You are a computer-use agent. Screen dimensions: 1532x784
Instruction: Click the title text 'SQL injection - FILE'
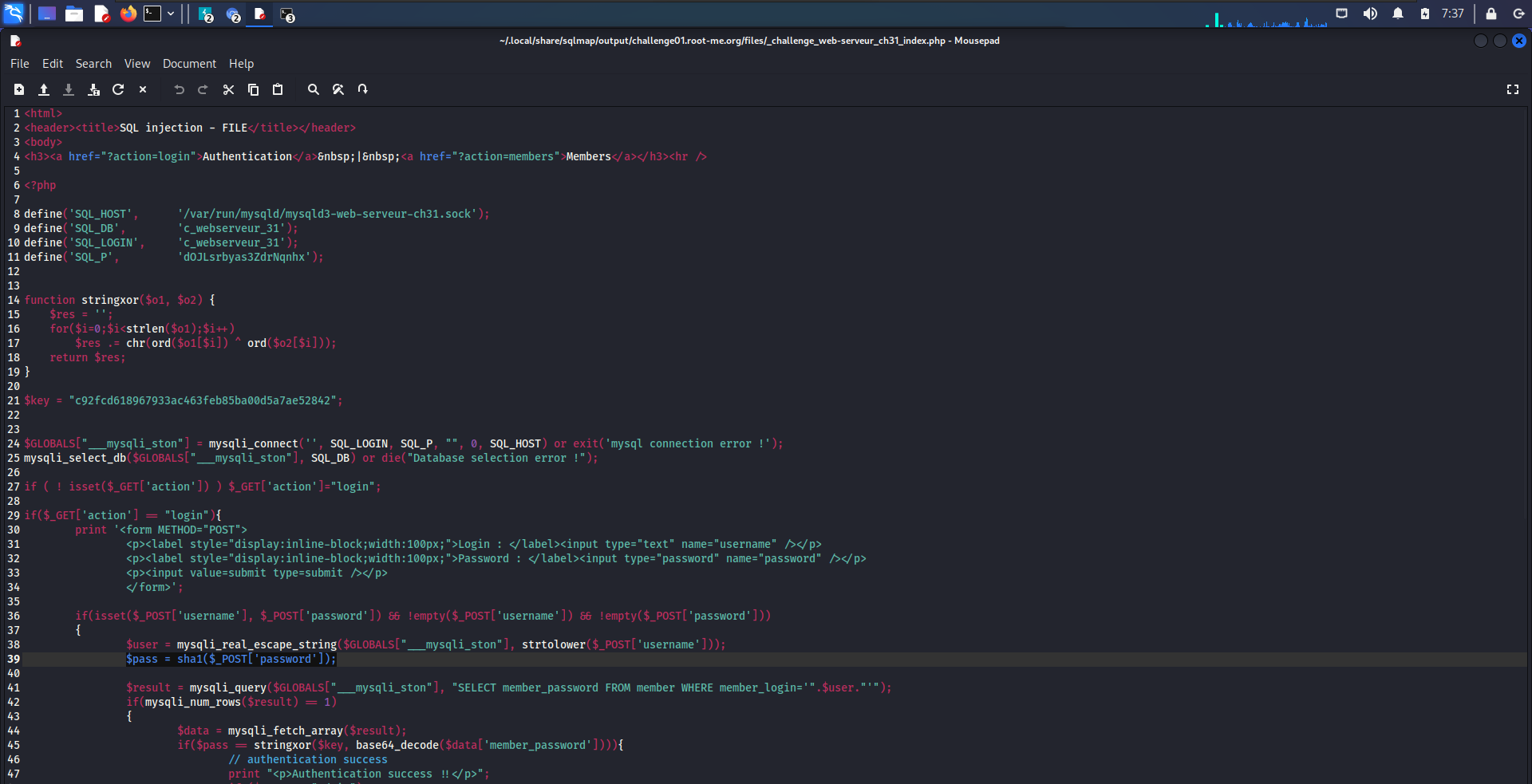(x=184, y=128)
